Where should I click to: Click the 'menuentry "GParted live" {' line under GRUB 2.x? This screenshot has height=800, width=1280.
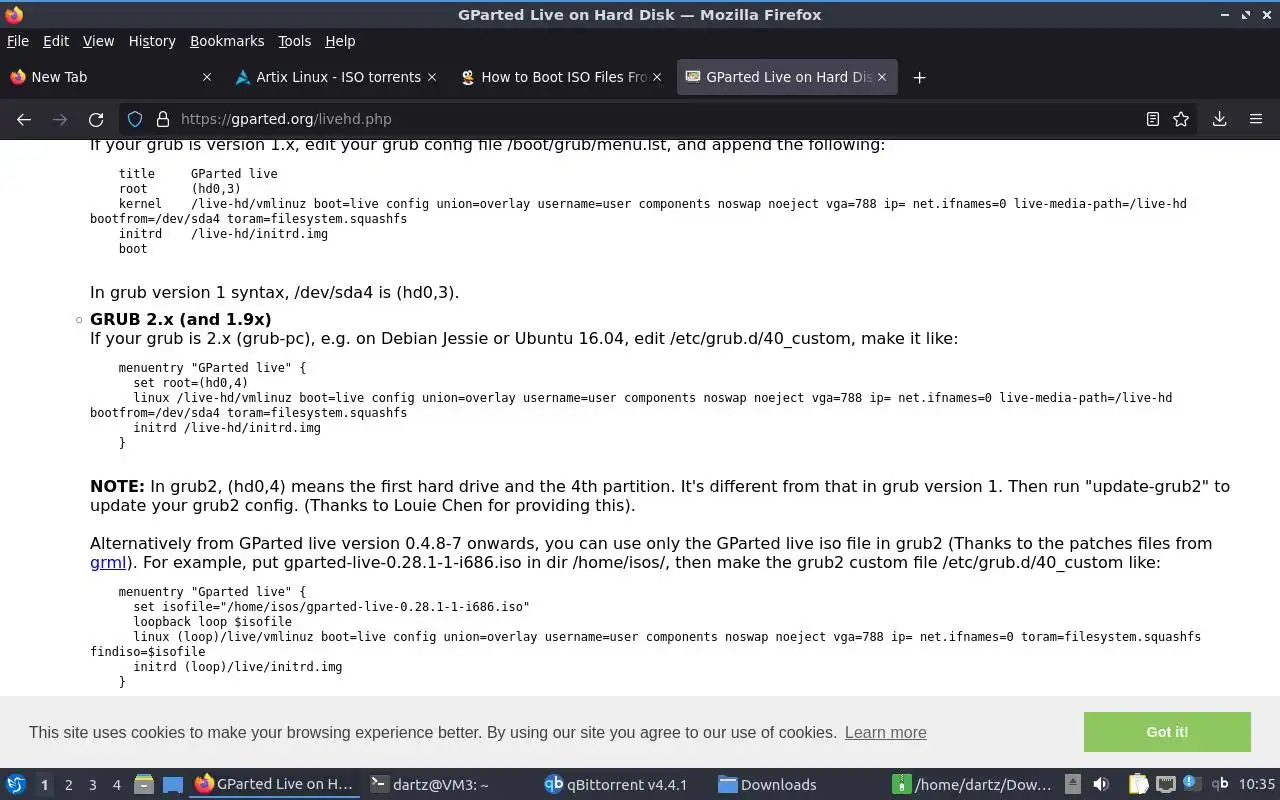pos(212,367)
